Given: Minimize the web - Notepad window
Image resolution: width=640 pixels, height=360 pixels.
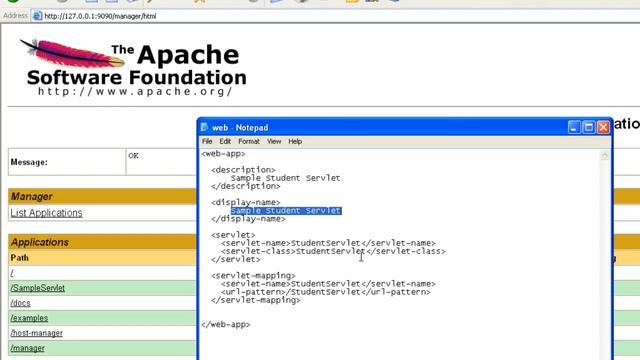Looking at the screenshot, I should click(x=574, y=127).
